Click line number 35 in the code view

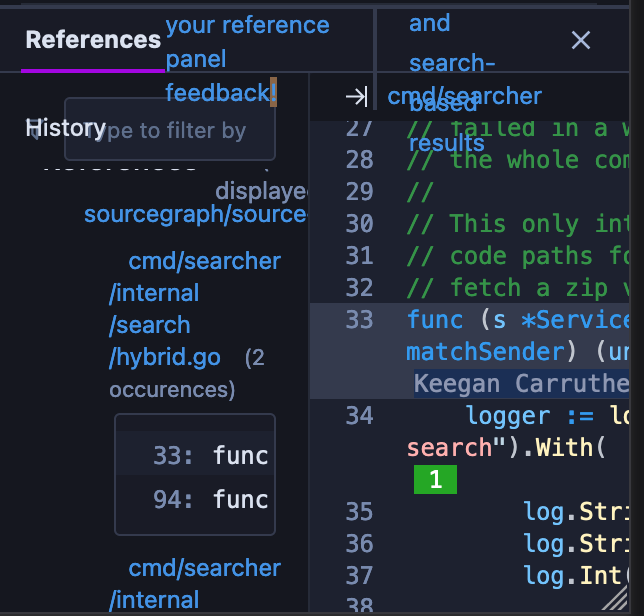tap(359, 512)
